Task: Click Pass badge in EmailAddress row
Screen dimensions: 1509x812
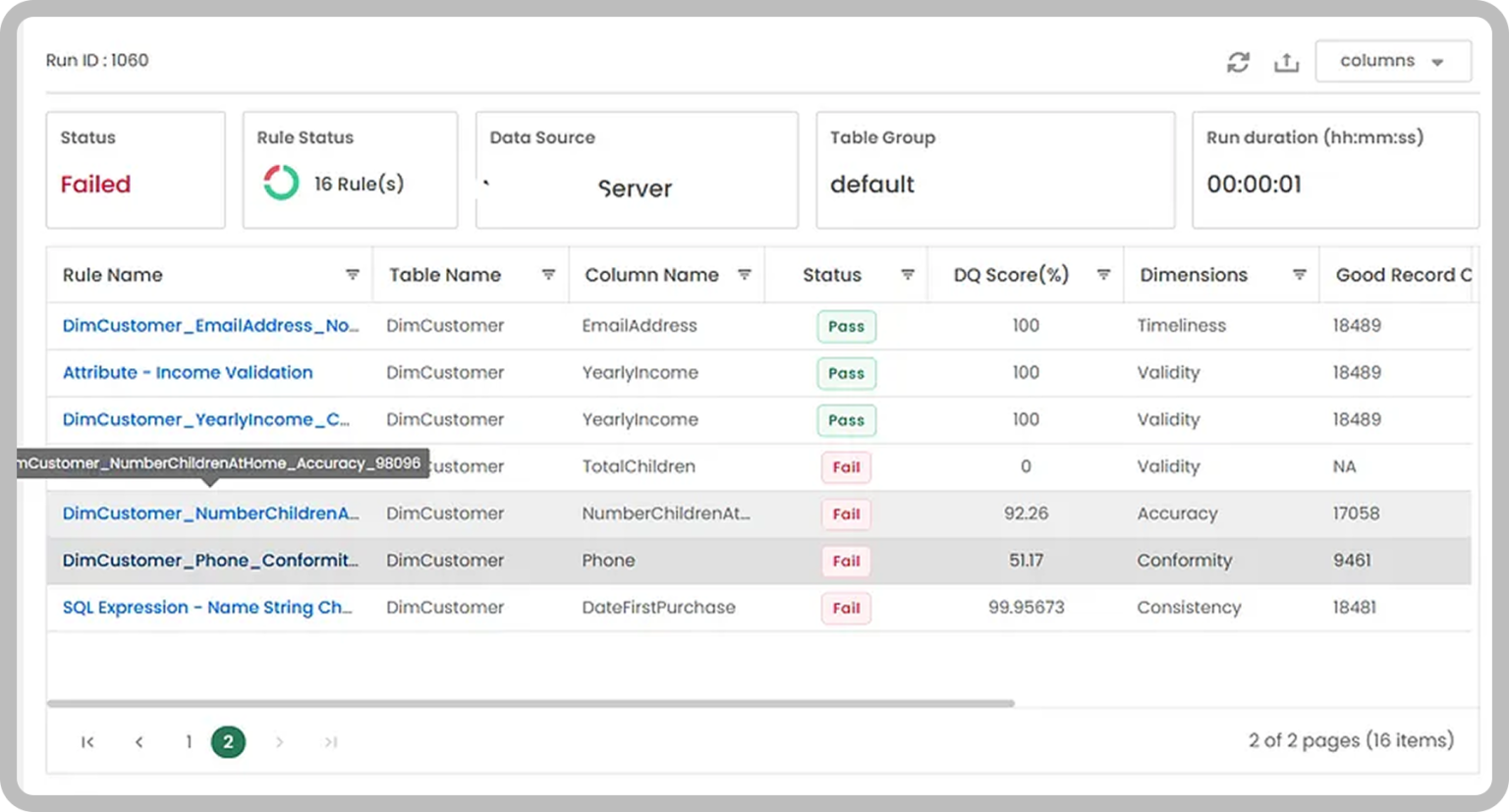Action: pos(846,326)
